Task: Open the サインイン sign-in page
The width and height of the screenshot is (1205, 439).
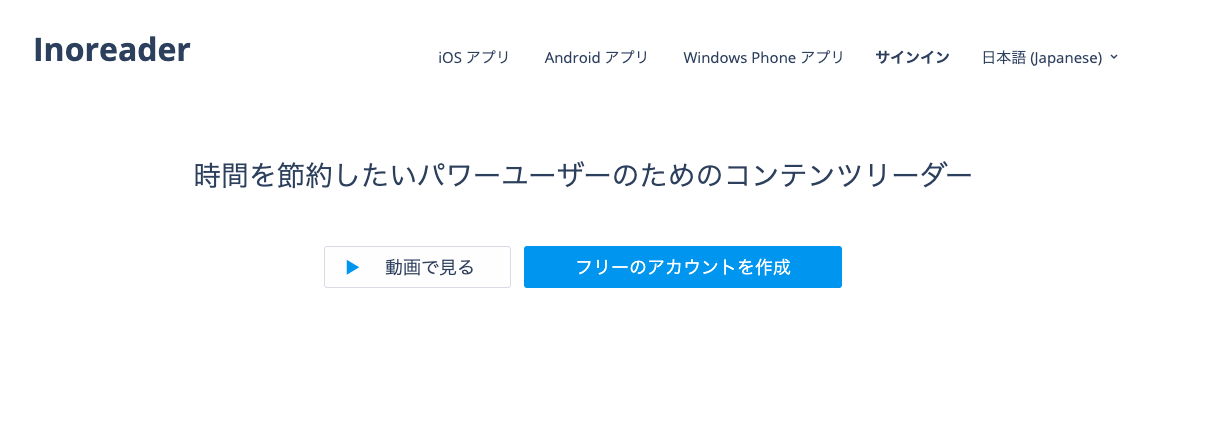Action: pos(912,57)
